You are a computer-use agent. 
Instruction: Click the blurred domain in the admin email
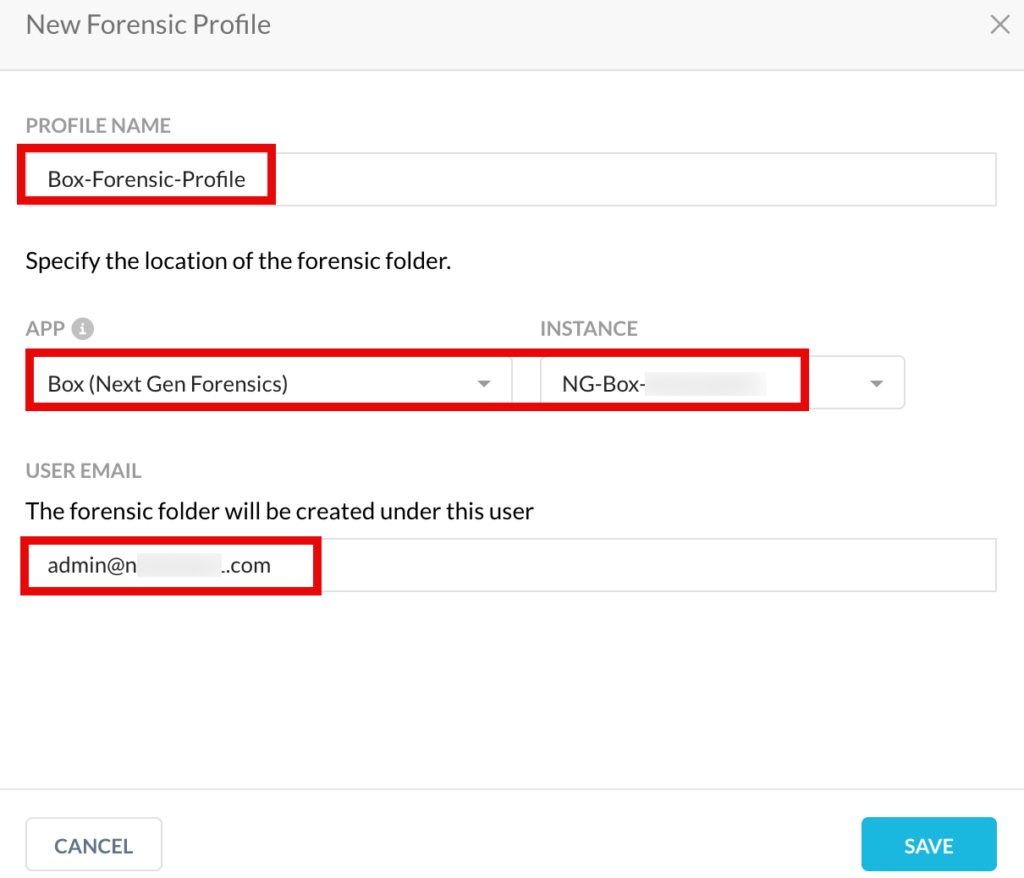(x=179, y=565)
